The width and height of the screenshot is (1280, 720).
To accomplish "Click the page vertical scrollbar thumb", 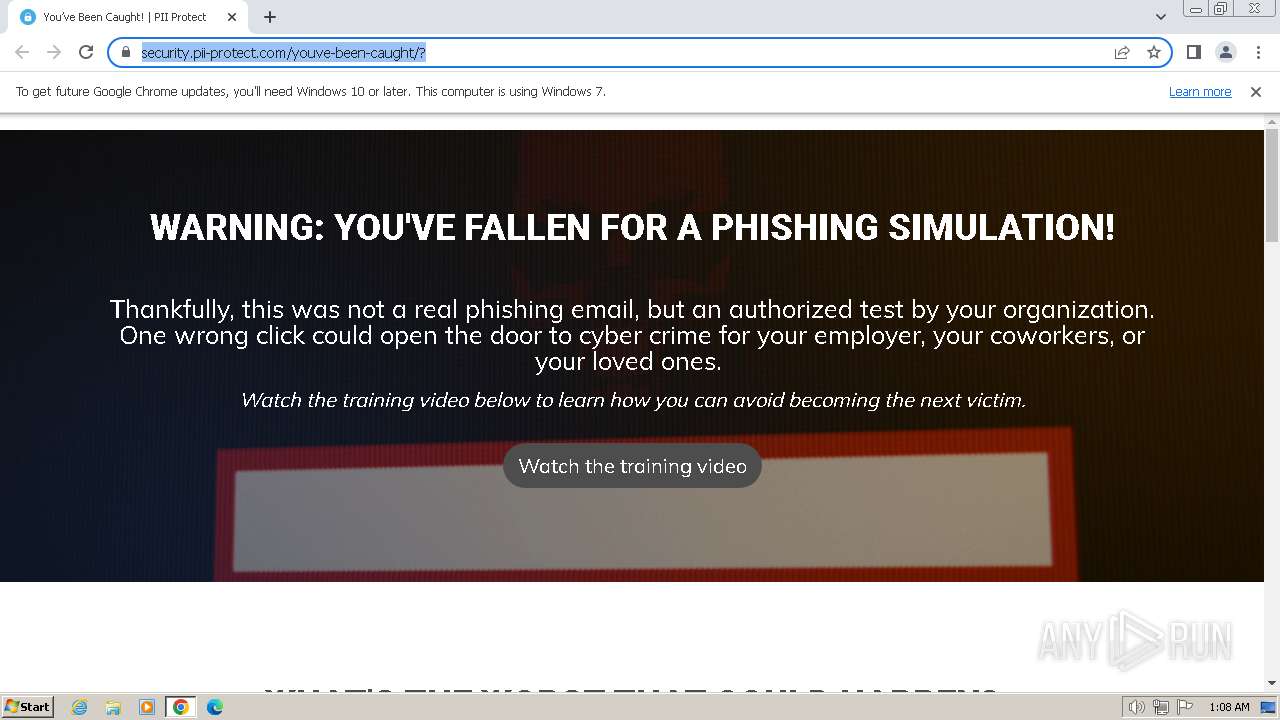I will point(1272,185).
